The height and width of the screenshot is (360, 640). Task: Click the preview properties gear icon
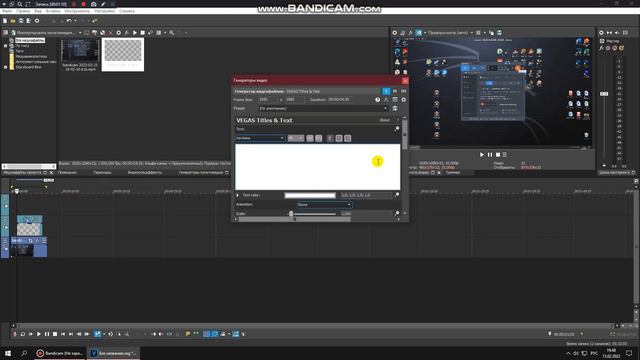coord(395,33)
